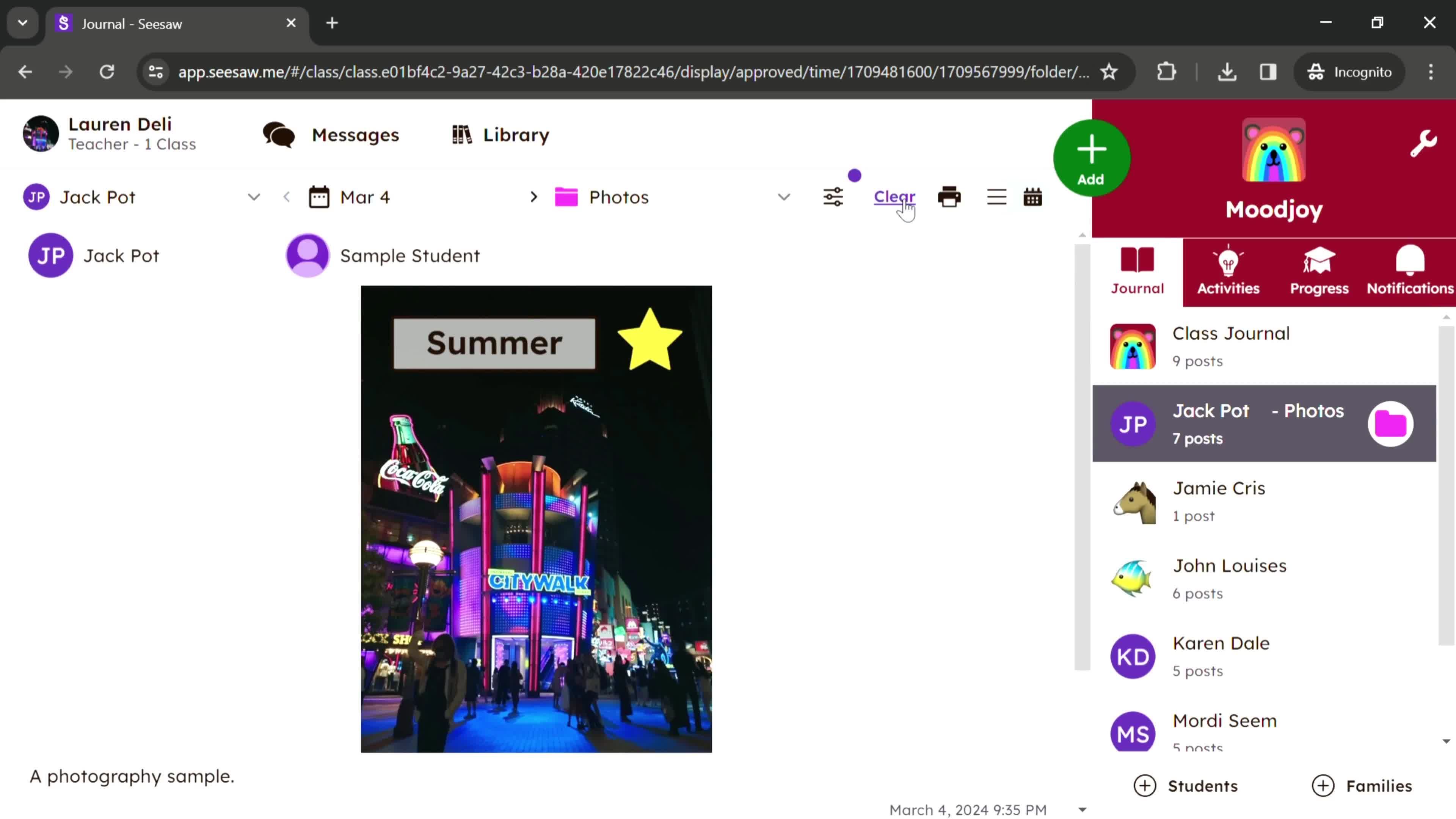1456x819 pixels.
Task: Open the Messages chat icon
Action: (278, 135)
